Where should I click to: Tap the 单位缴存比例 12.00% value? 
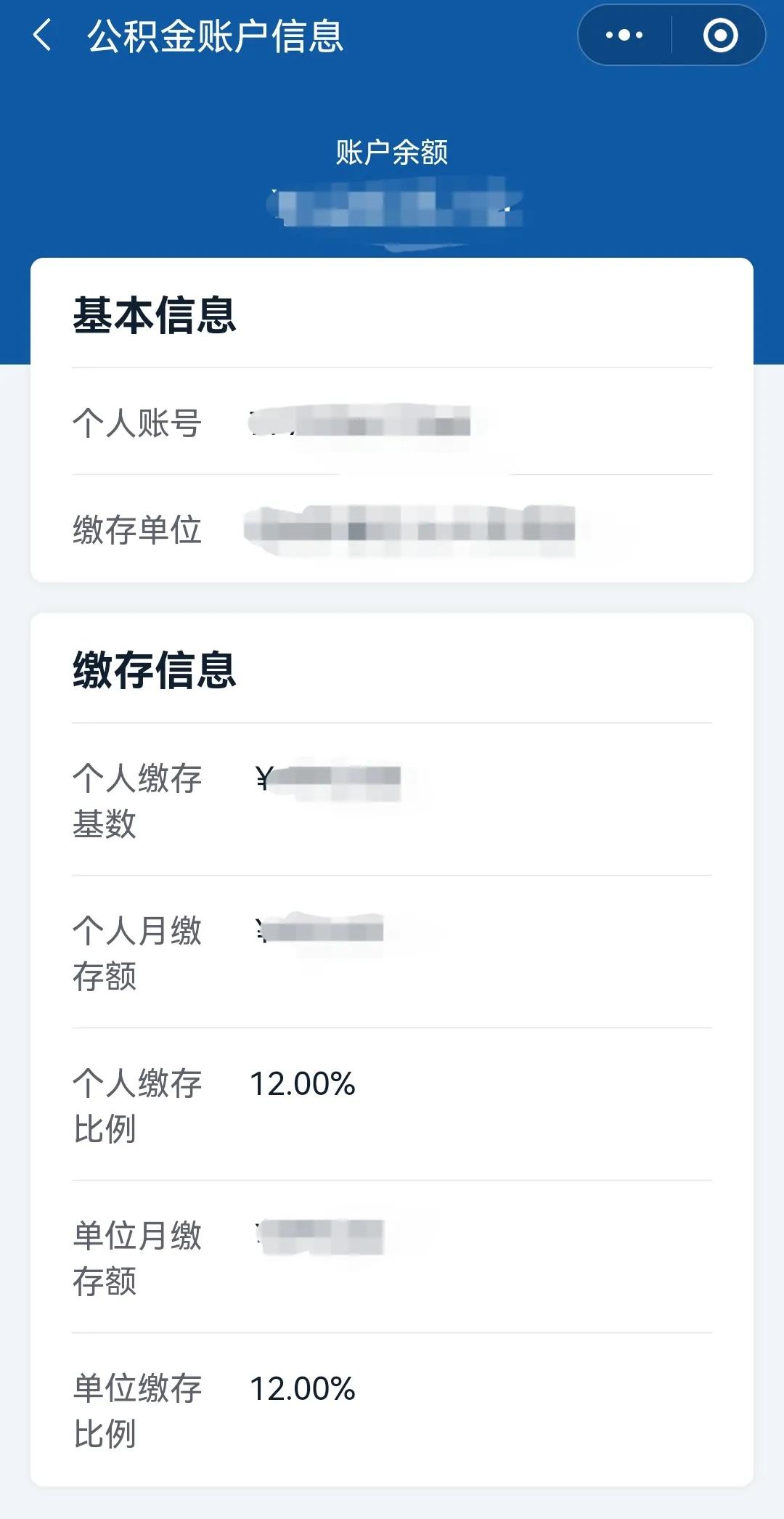point(301,1388)
